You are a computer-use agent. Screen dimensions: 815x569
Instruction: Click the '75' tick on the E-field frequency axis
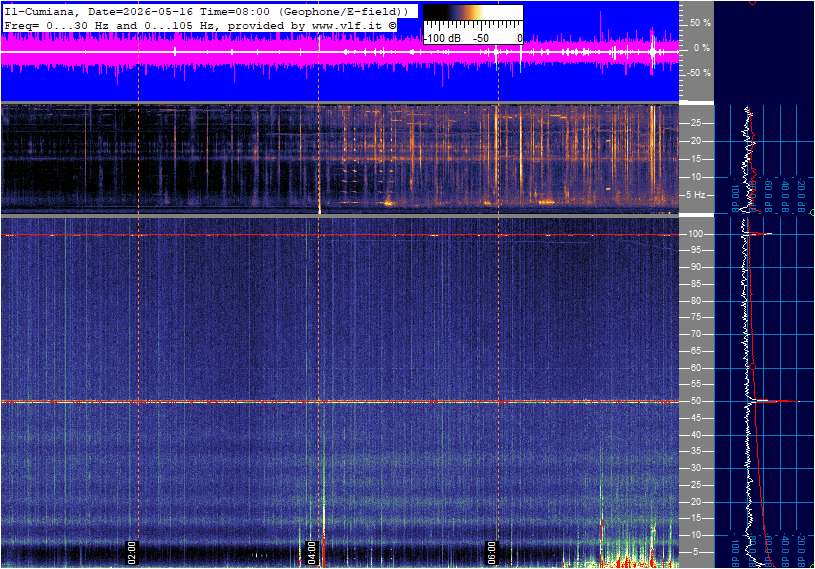click(695, 317)
